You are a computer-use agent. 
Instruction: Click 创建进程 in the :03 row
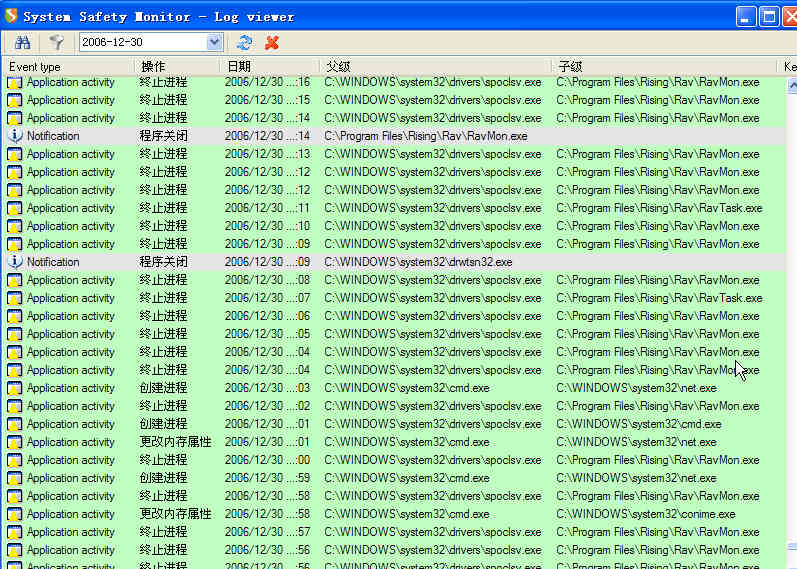coord(164,388)
